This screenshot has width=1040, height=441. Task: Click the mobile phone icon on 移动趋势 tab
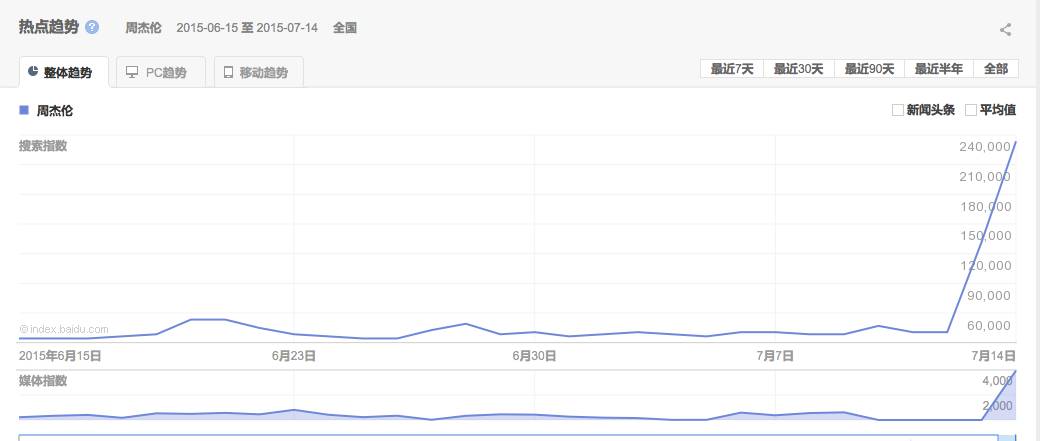point(228,72)
